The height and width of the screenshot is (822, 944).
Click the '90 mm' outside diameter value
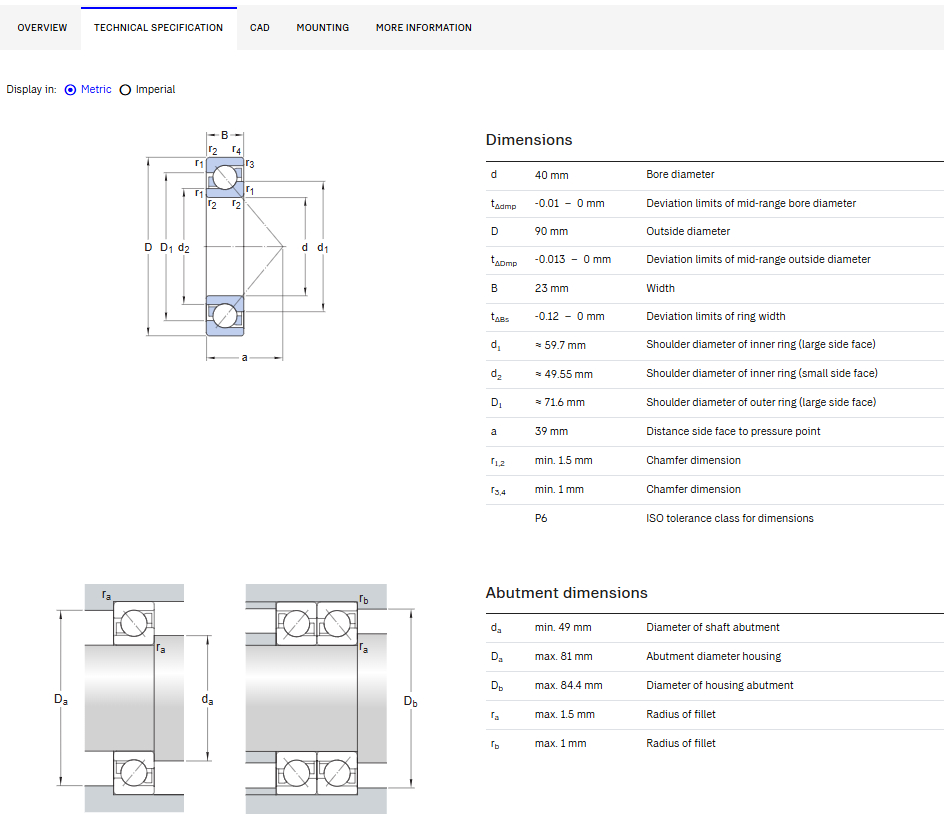[551, 231]
